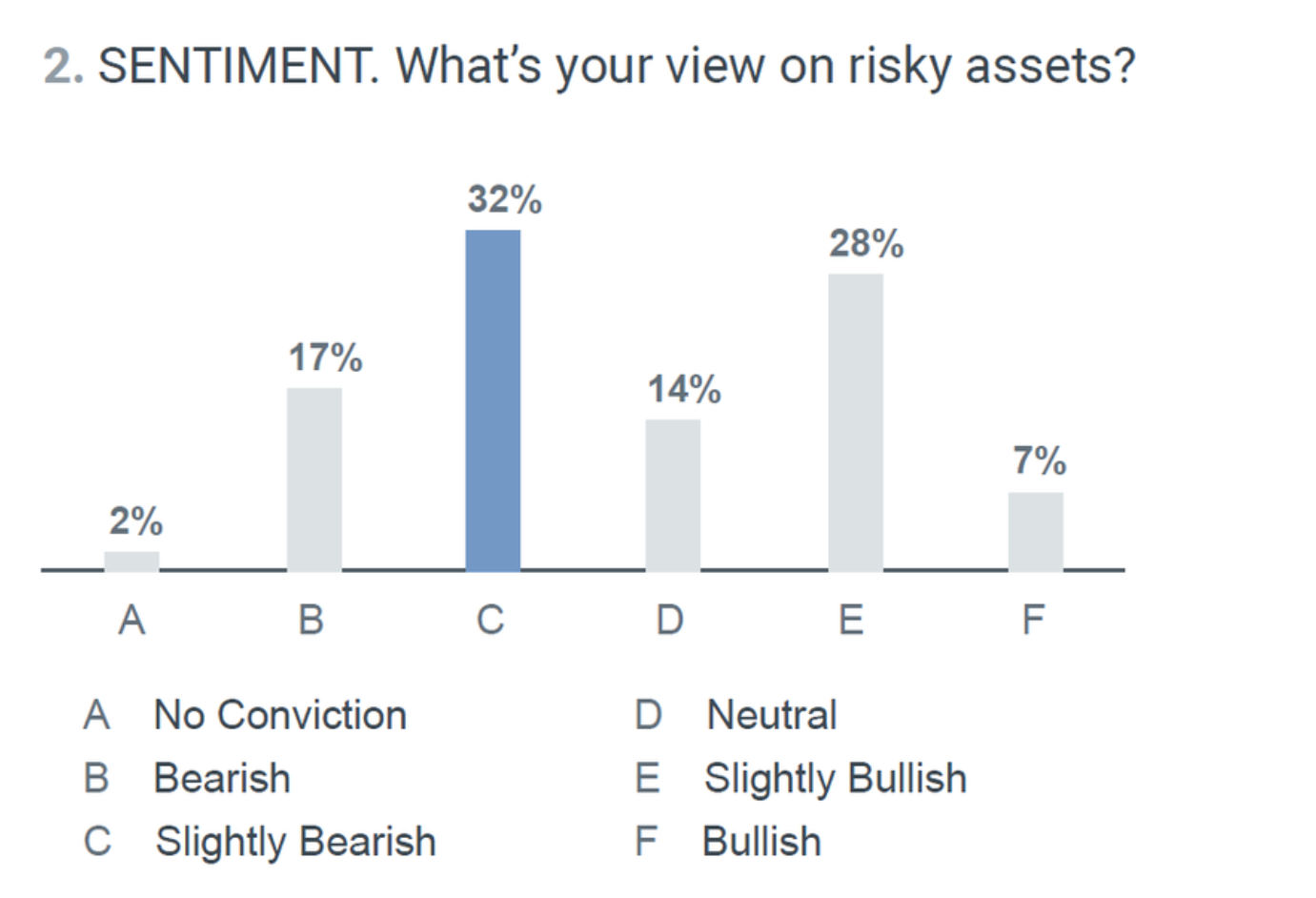Click the 28% data label
1316x898 pixels.
click(x=865, y=243)
